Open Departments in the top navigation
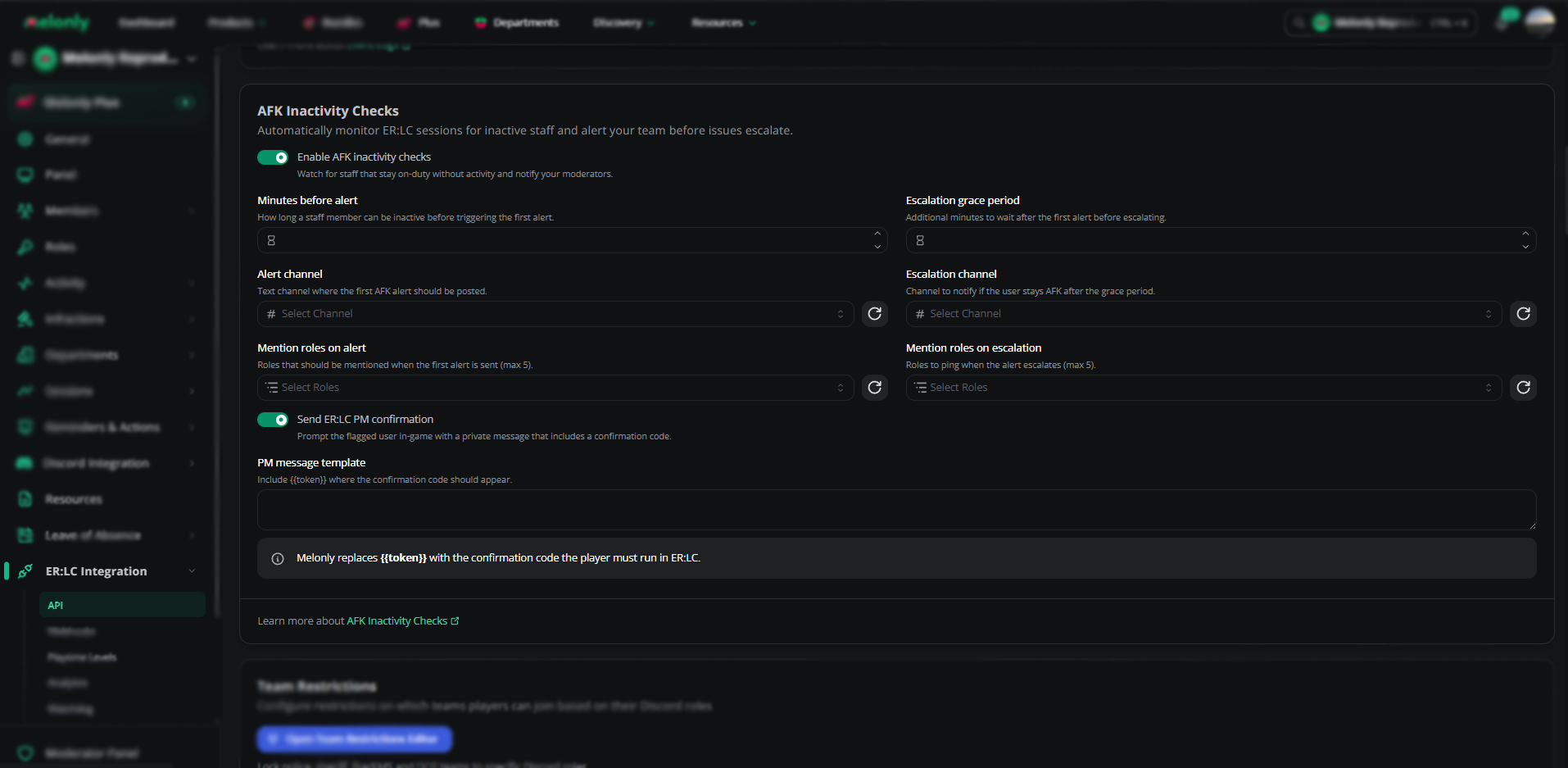This screenshot has height=768, width=1568. pos(518,23)
